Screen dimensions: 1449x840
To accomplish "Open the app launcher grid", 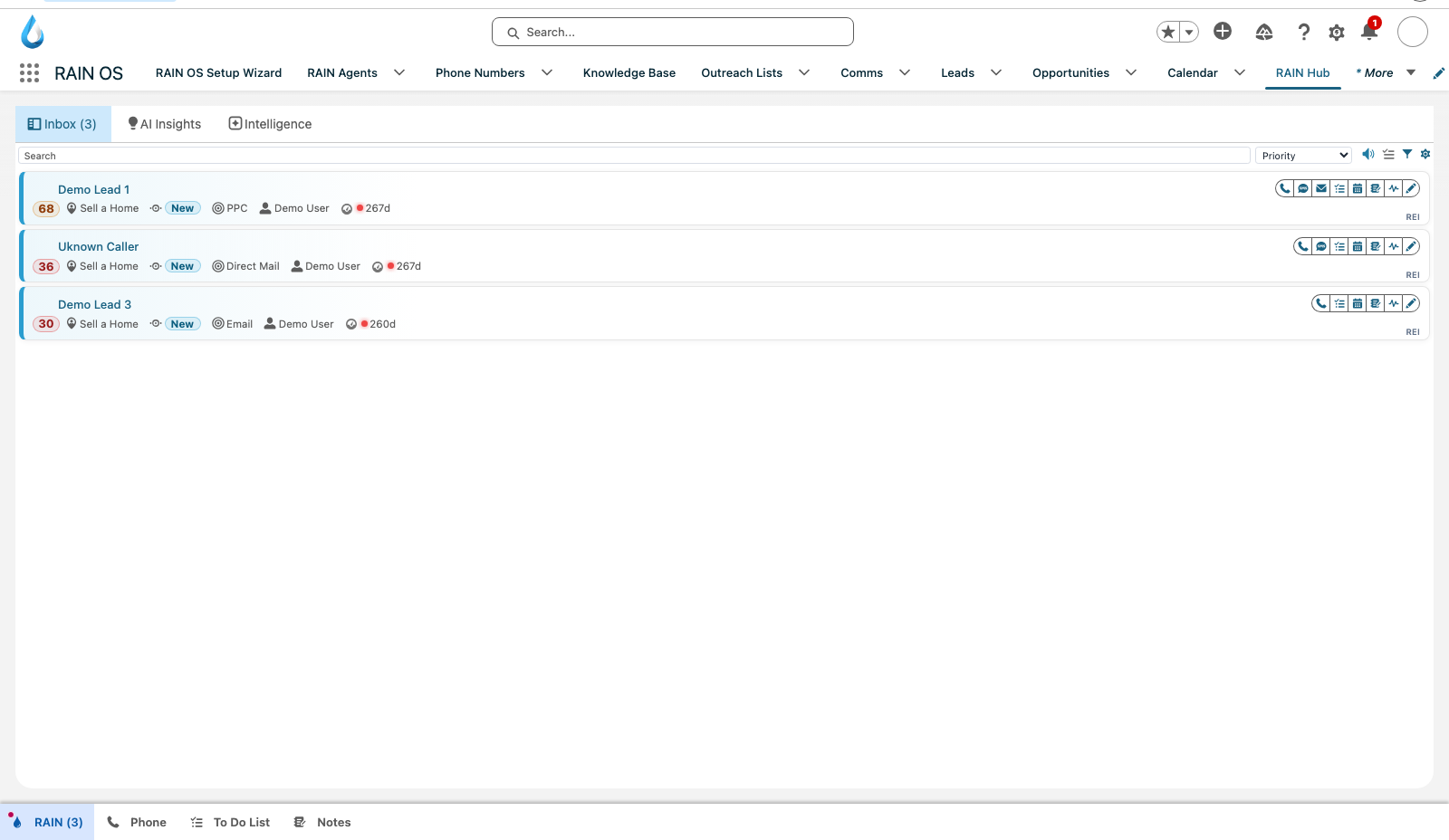I will click(29, 72).
